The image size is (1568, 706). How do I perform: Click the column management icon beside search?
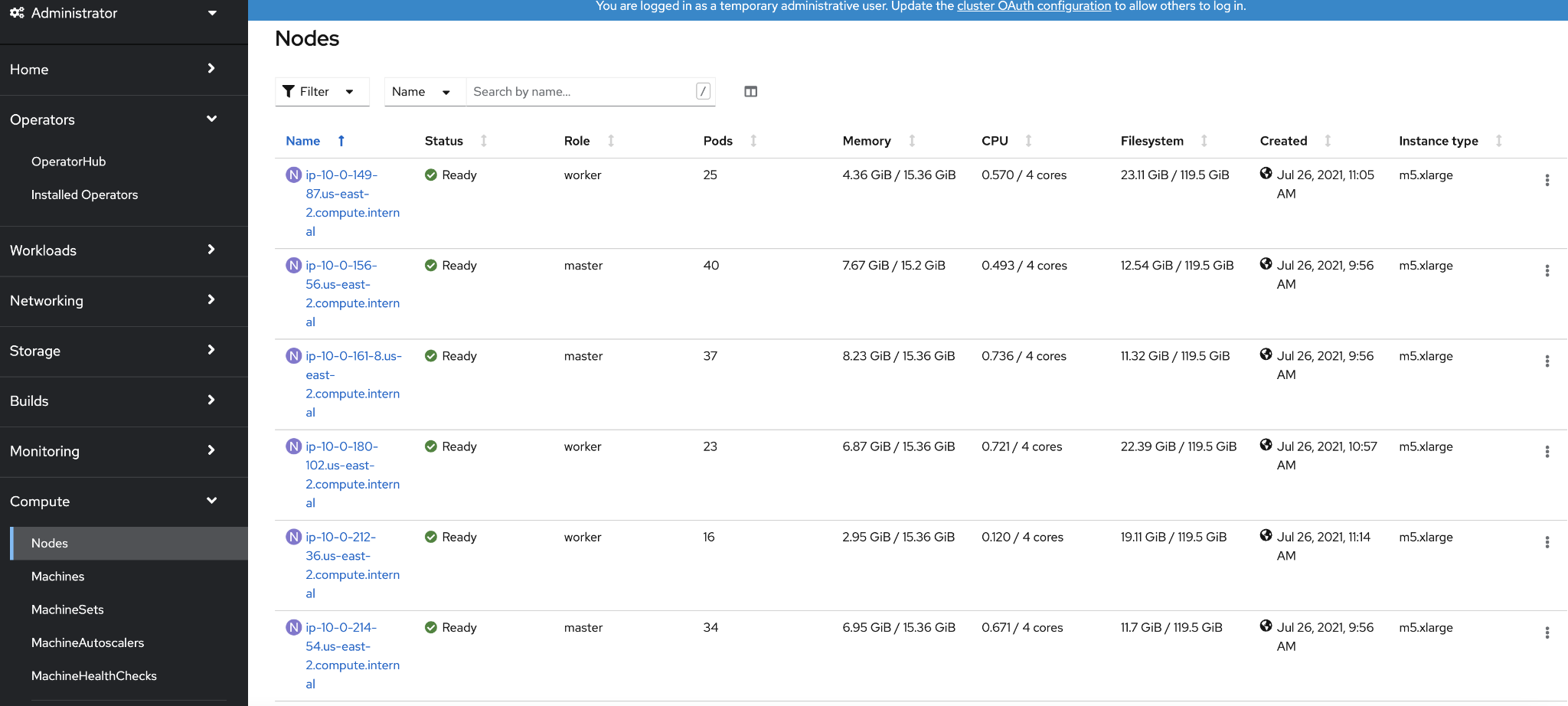click(x=750, y=91)
